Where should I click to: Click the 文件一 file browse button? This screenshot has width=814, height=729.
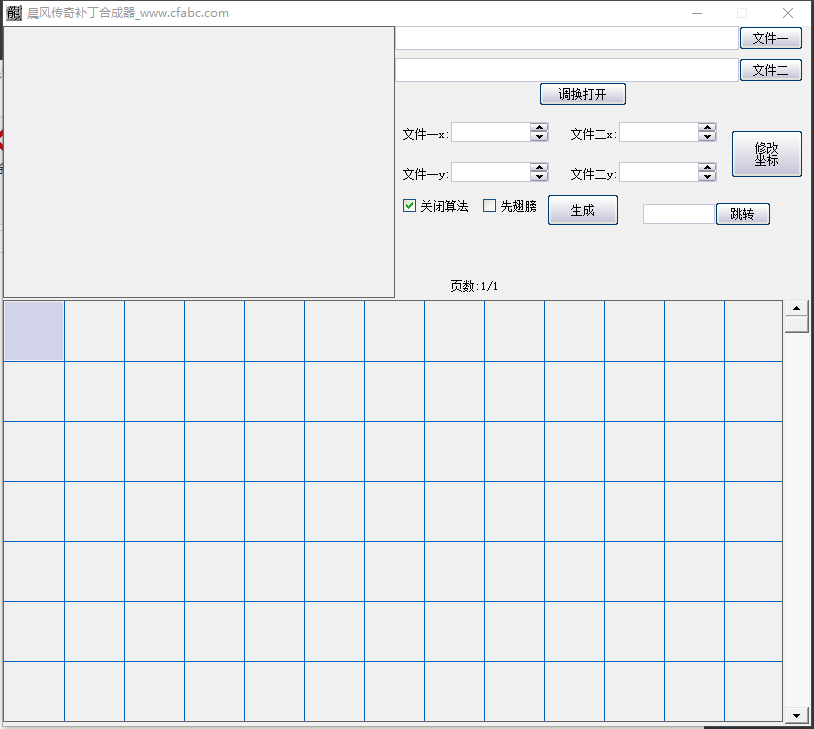(770, 38)
